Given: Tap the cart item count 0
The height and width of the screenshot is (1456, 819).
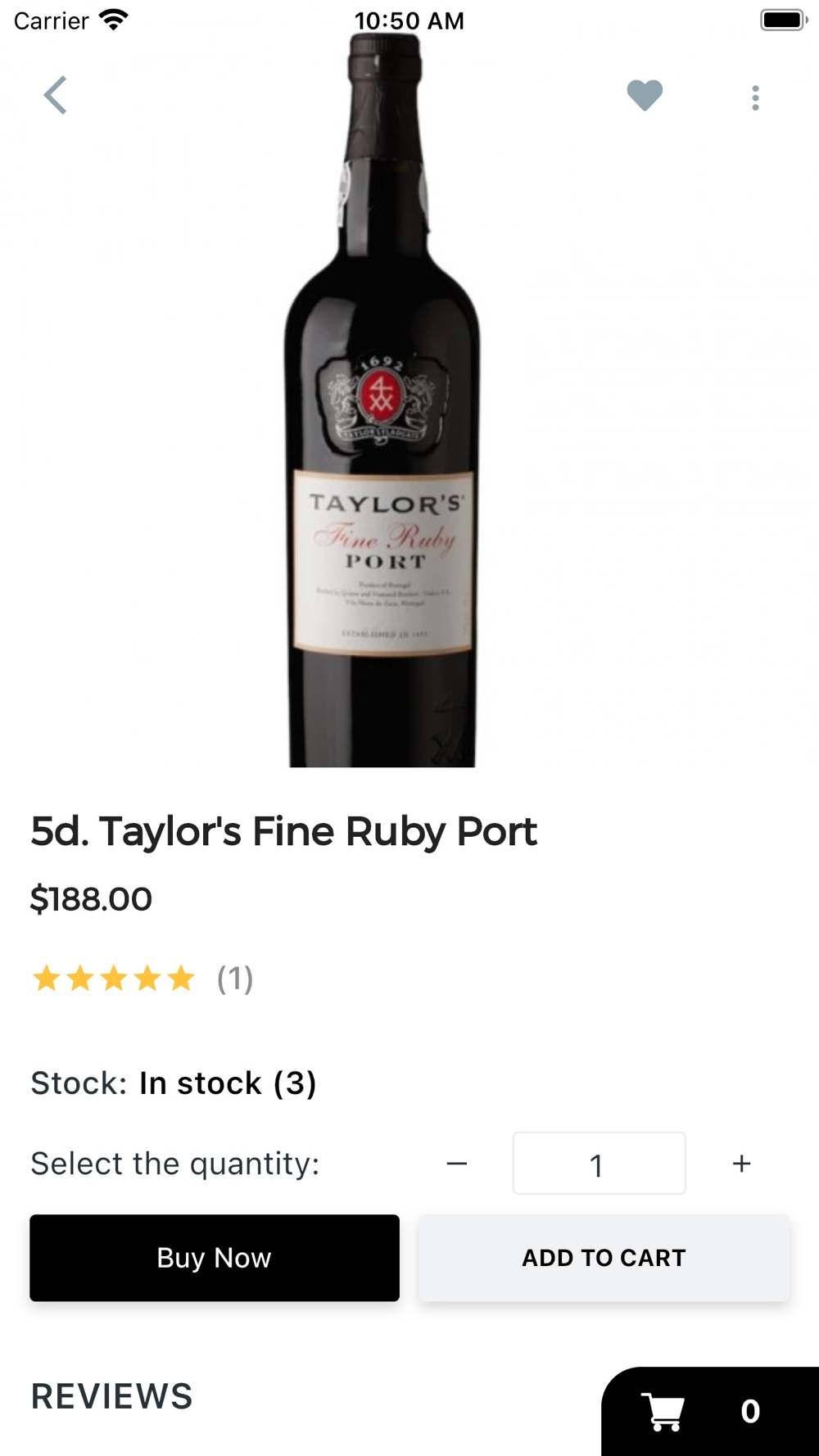Looking at the screenshot, I should click(x=749, y=1411).
